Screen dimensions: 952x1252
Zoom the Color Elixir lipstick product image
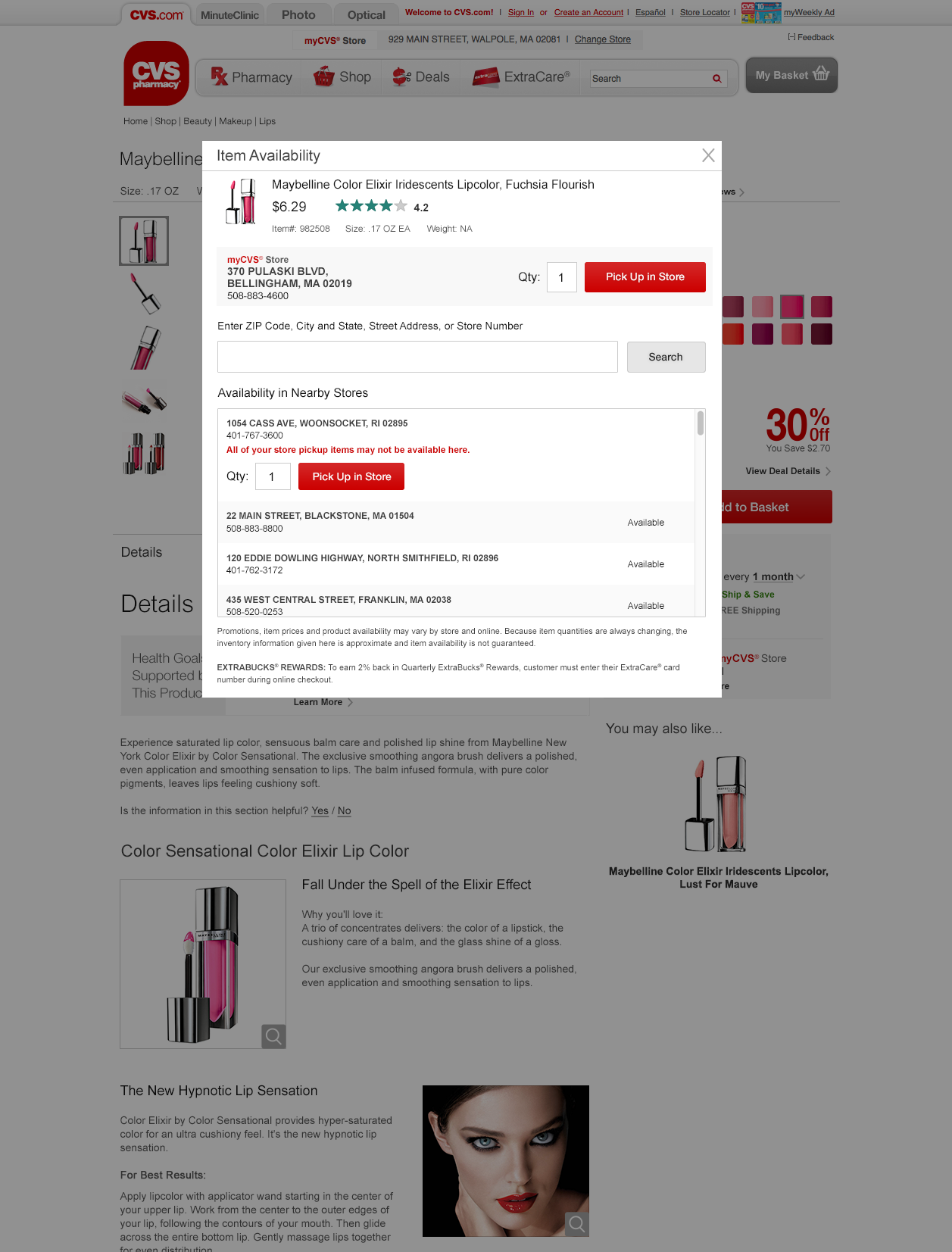tap(273, 1035)
